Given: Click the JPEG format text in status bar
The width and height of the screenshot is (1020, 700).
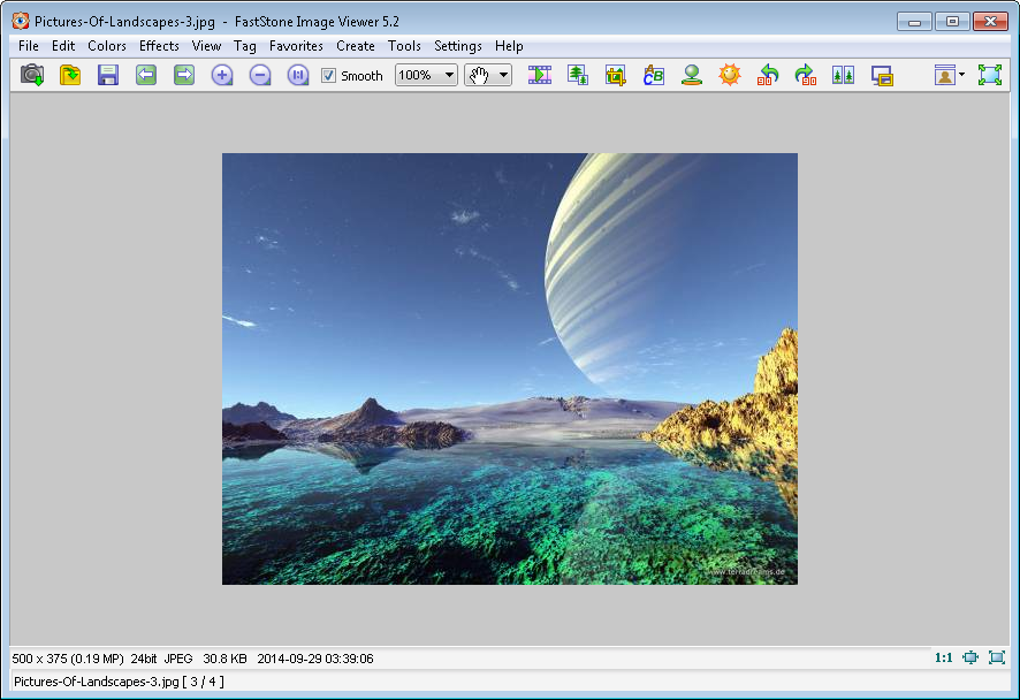Looking at the screenshot, I should (x=178, y=658).
